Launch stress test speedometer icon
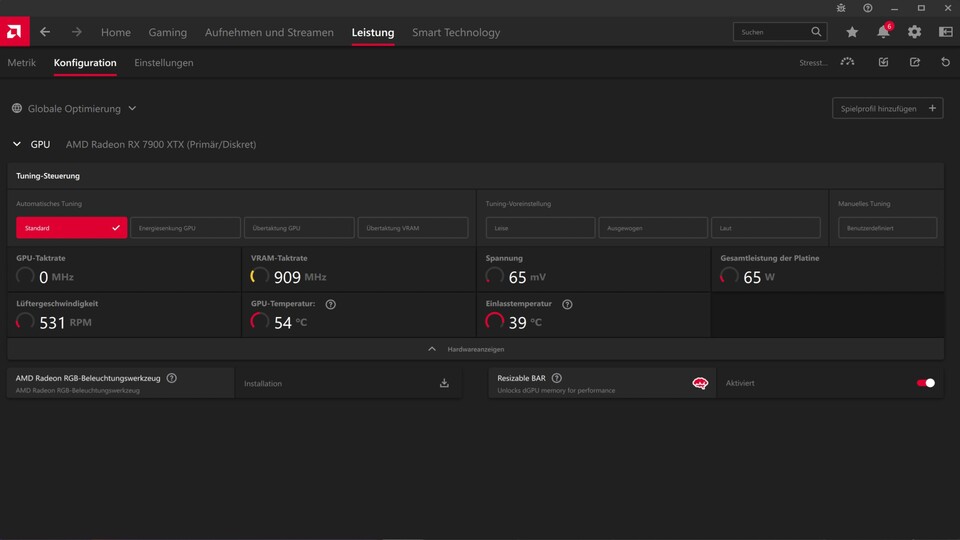960x540 pixels. (x=848, y=62)
